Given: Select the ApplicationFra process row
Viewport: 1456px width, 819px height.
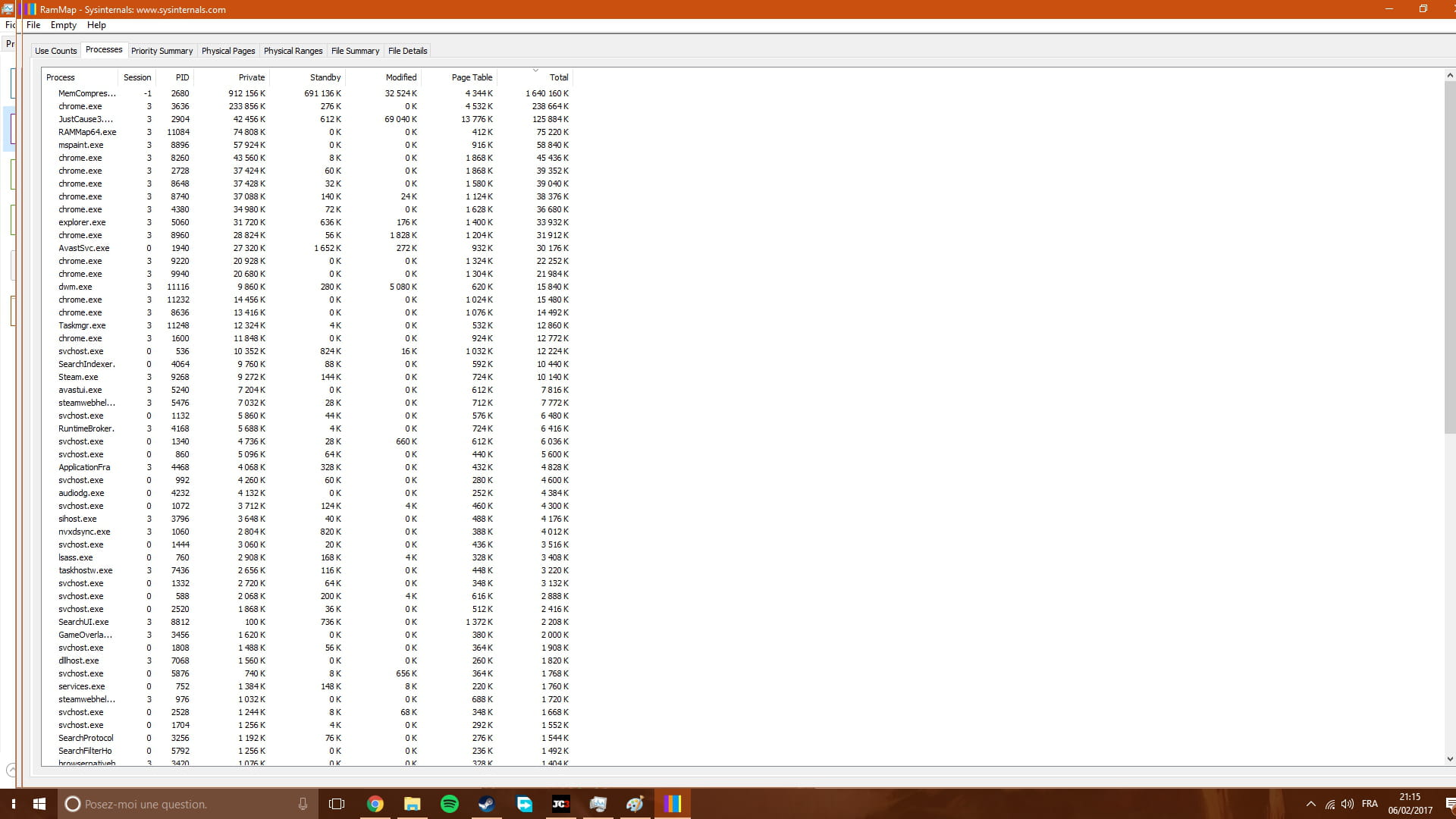Looking at the screenshot, I should pos(307,467).
